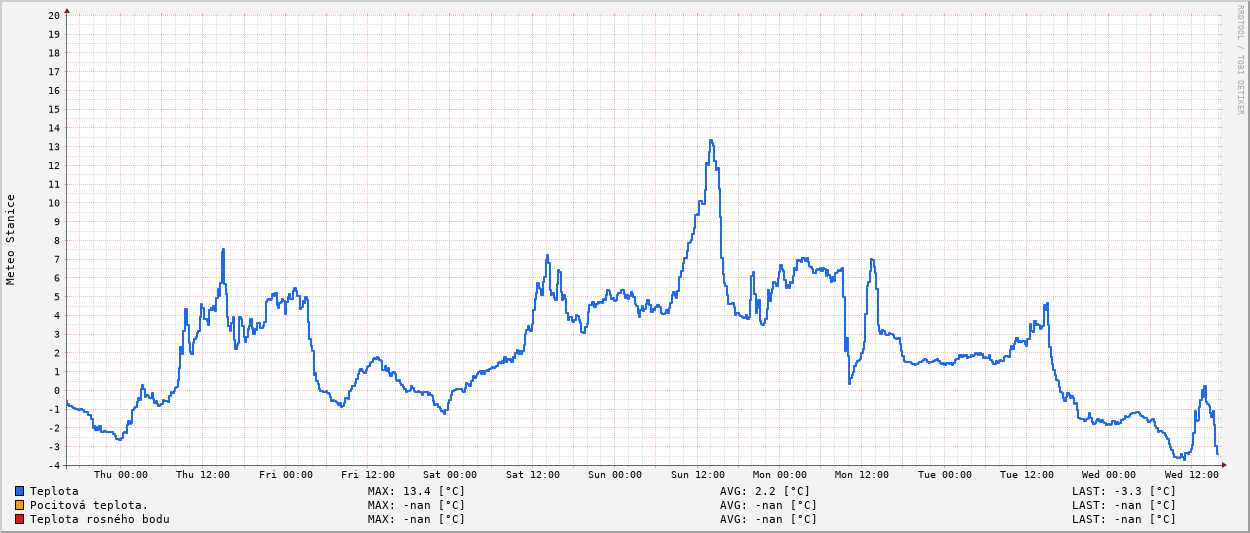Viewport: 1250px width, 533px height.
Task: Click the 20 label on the Y axis
Action: [54, 15]
